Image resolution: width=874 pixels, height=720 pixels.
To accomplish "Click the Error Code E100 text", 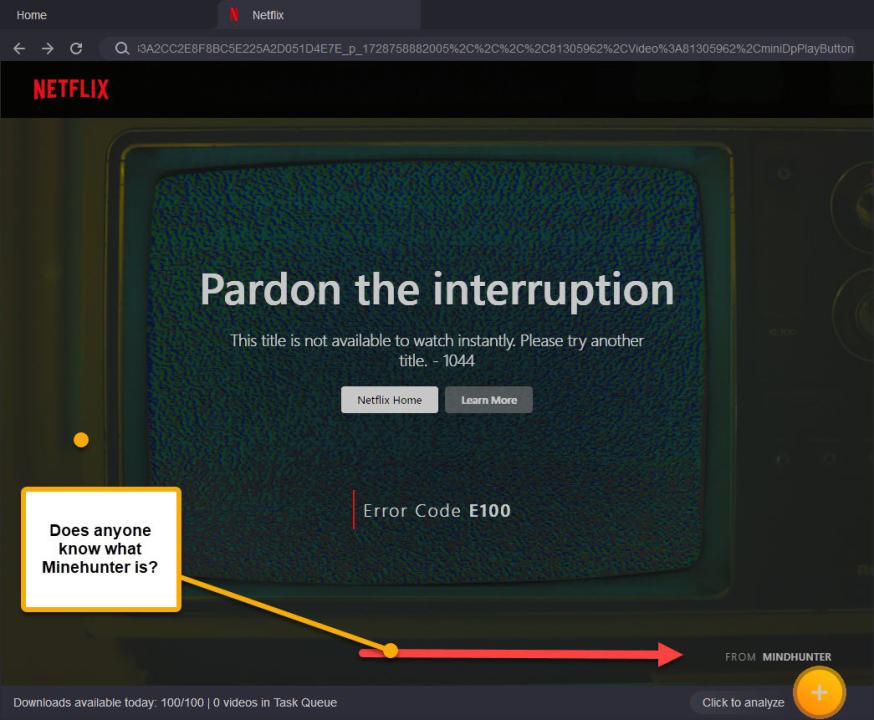I will (436, 510).
